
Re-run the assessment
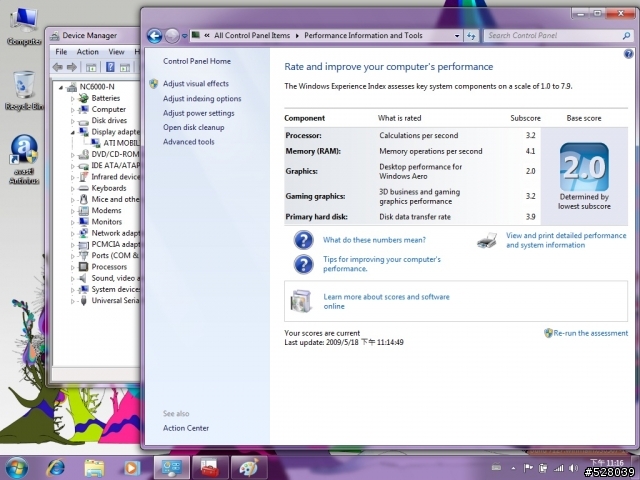[x=591, y=333]
